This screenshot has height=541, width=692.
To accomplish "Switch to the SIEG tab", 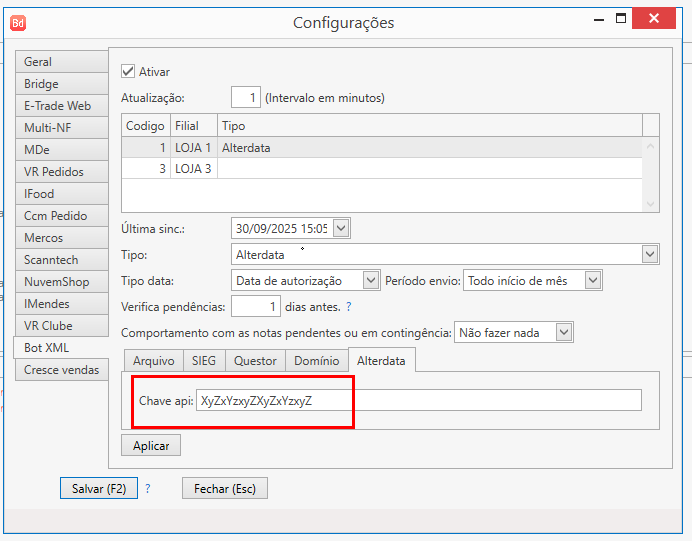I will [204, 360].
